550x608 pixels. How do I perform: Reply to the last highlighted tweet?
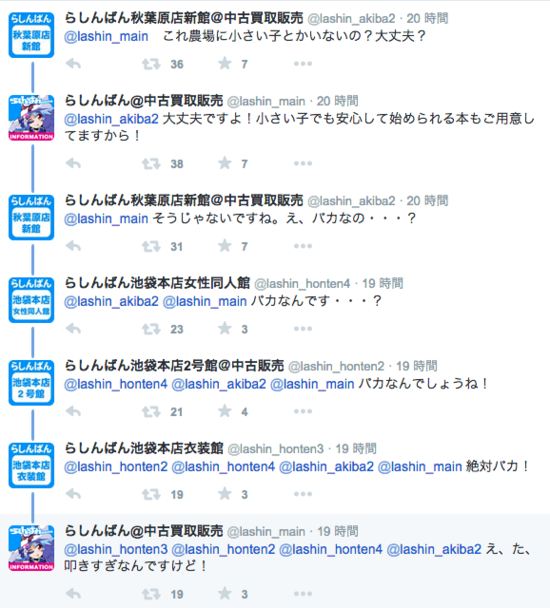(x=73, y=594)
